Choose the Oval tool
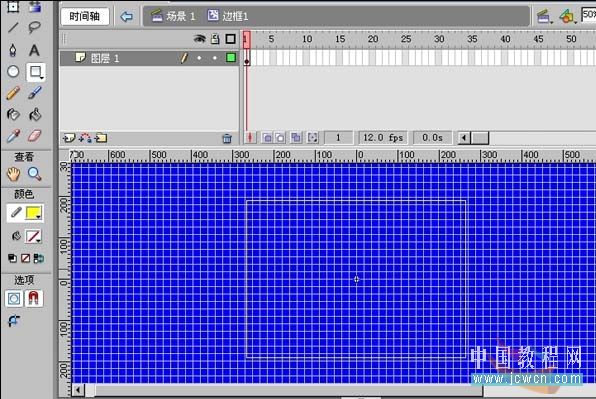Image resolution: width=596 pixels, height=399 pixels. tap(13, 71)
